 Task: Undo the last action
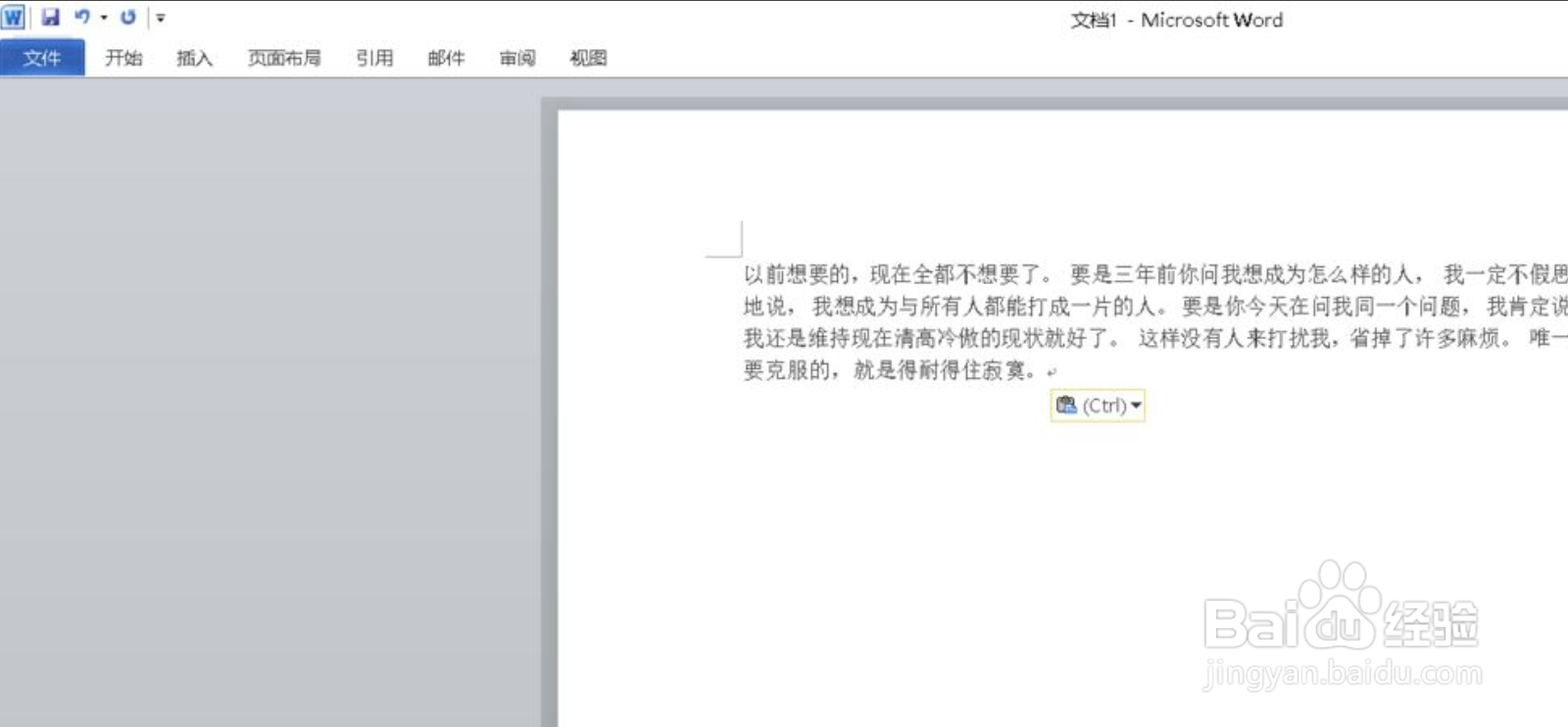coord(82,17)
